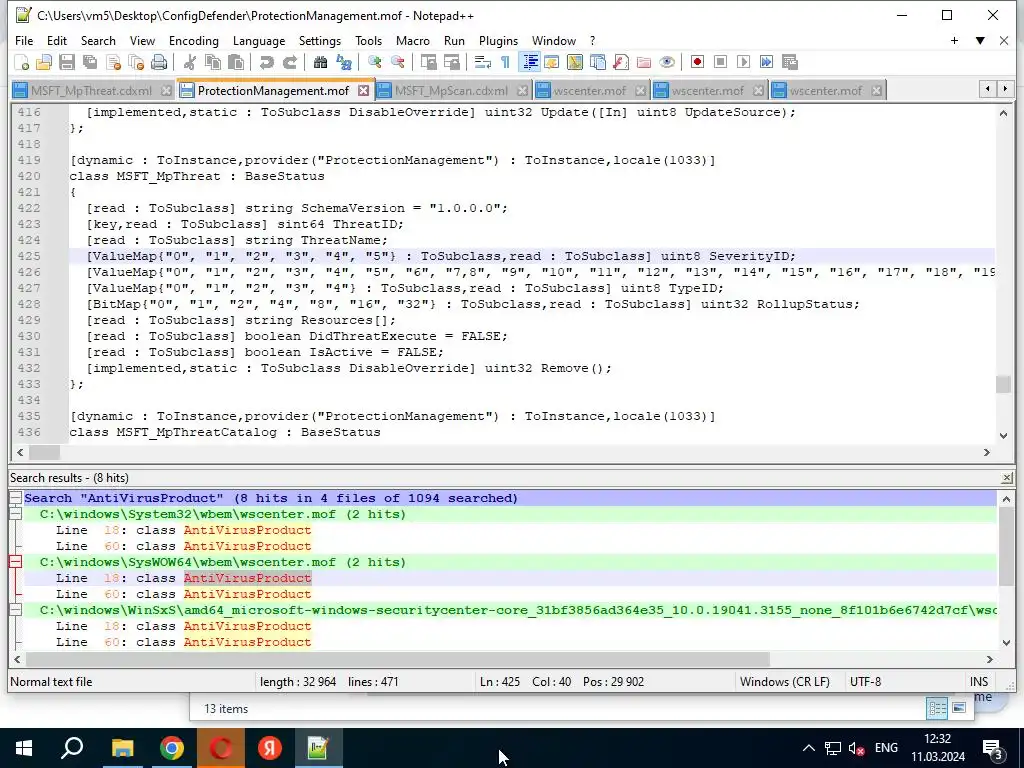The width and height of the screenshot is (1024, 768).
Task: Toggle synchronized vertical scrolling
Action: coord(428,62)
